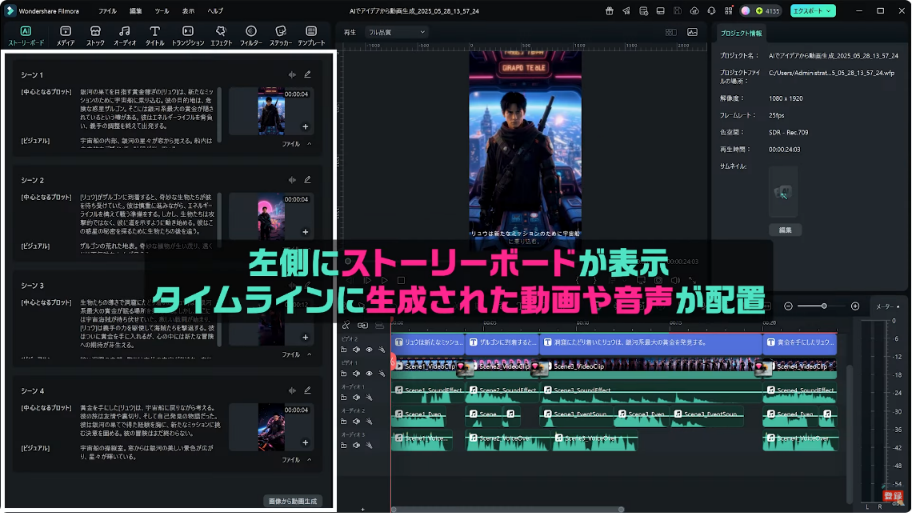
Task: Select the プロジェクト情報 tab
Action: coord(740,33)
